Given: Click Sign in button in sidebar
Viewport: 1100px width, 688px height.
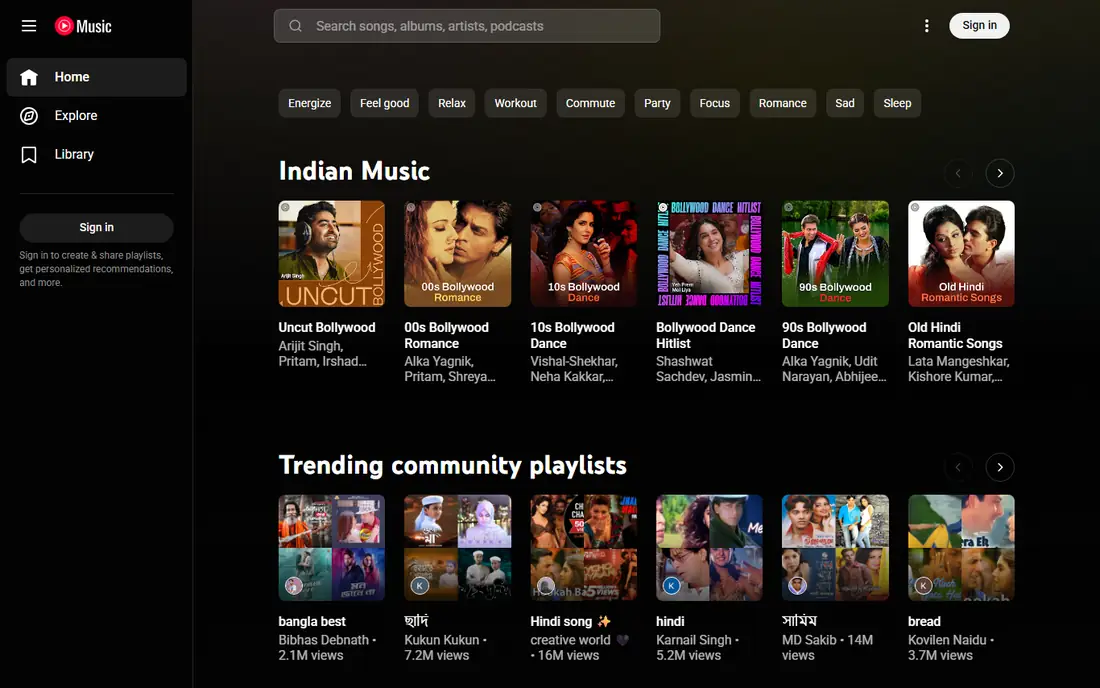Looking at the screenshot, I should pyautogui.click(x=97, y=227).
